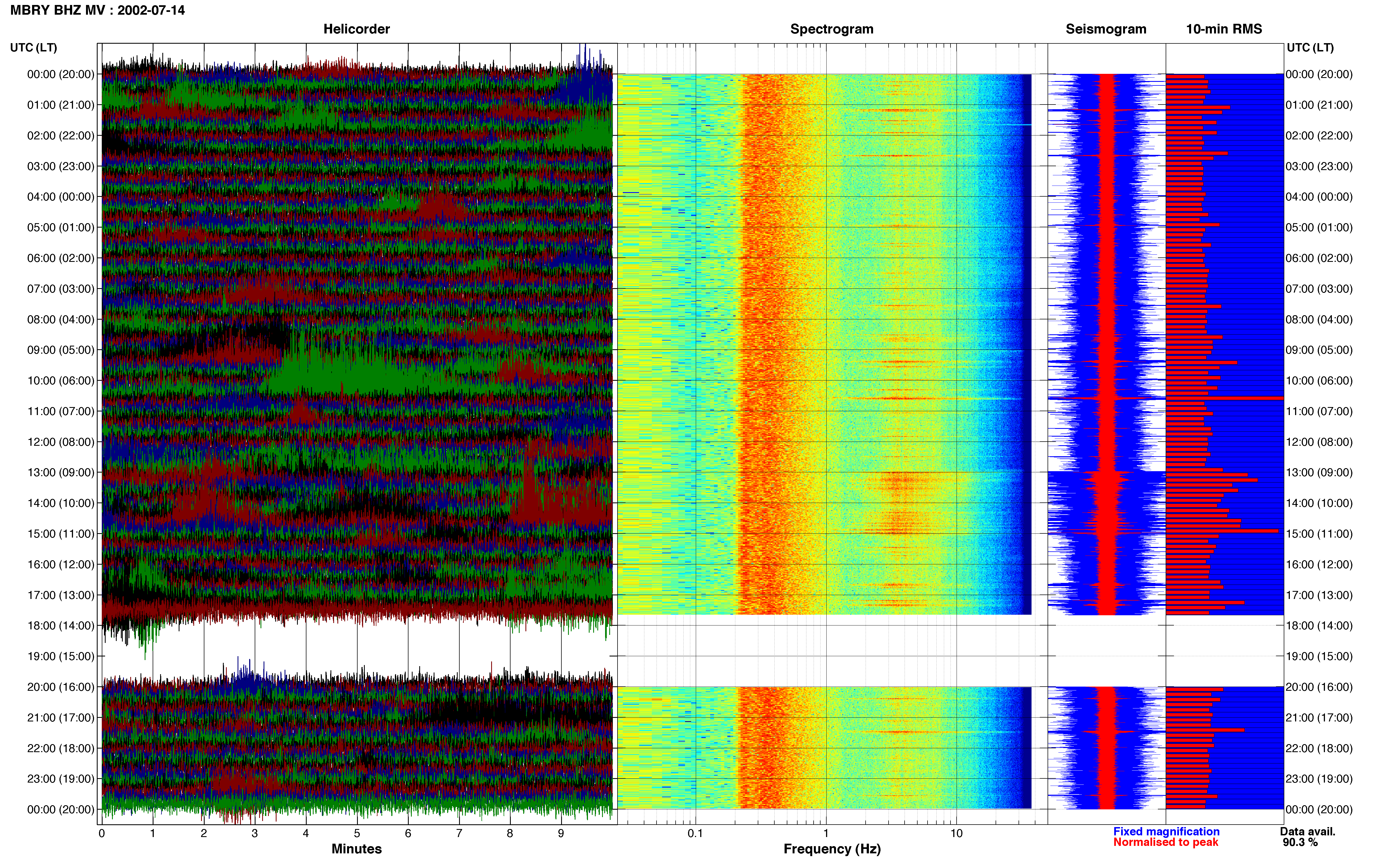The image size is (1388, 868).
Task: Click the 'UTC (LT)' header beside the Helicorder
Action: tap(33, 48)
